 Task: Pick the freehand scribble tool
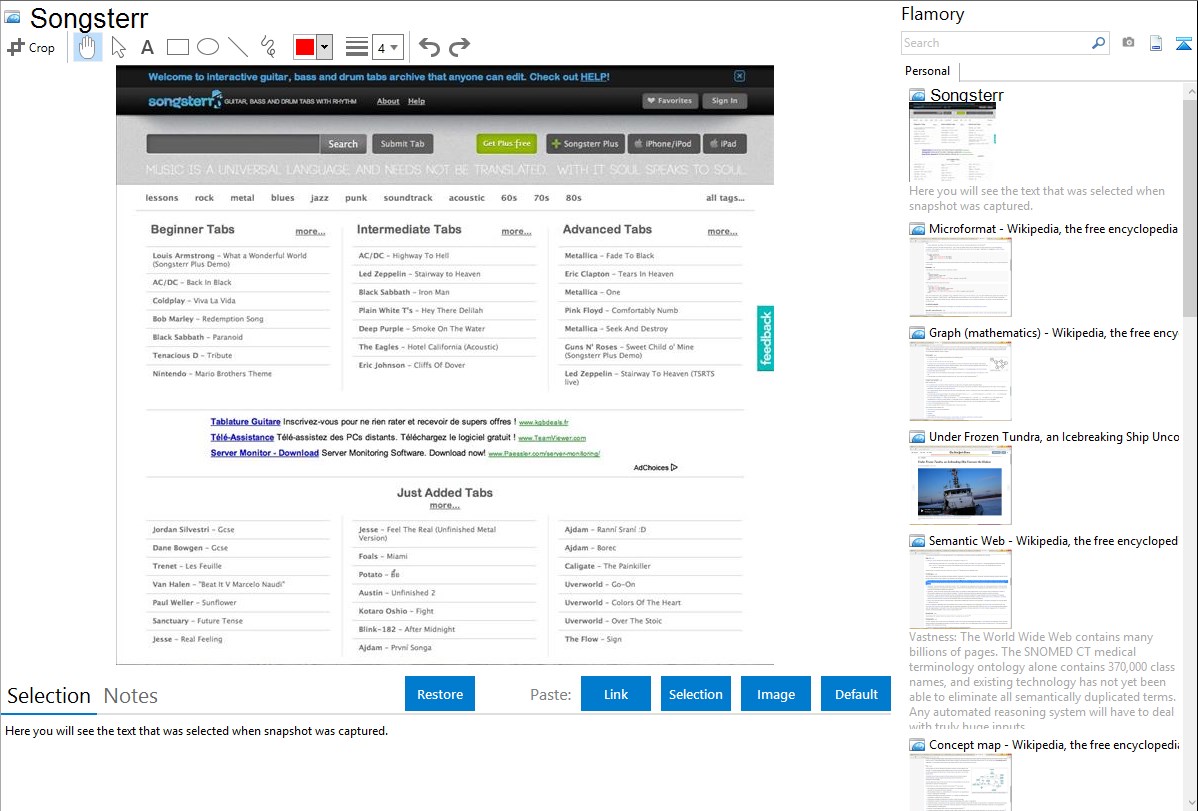pos(268,47)
